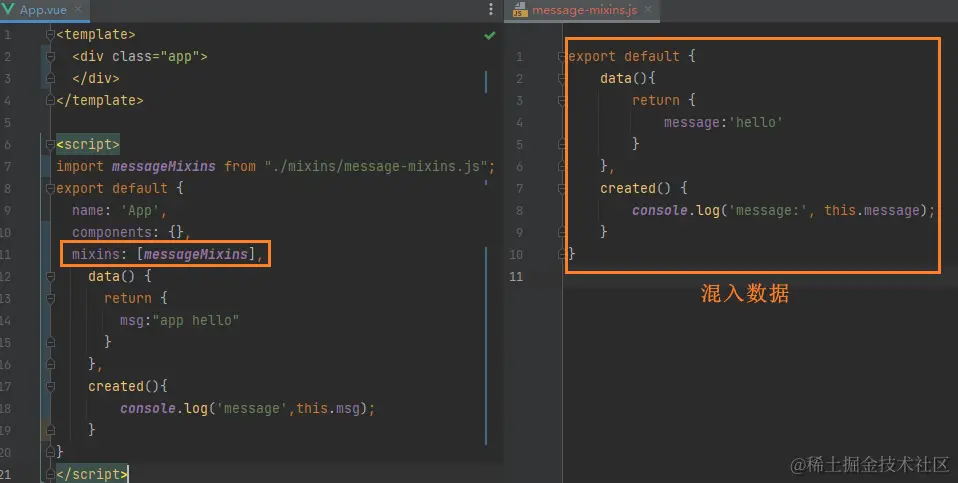Click created() declaration in message-mixins.js
958x483 pixels.
(644, 189)
